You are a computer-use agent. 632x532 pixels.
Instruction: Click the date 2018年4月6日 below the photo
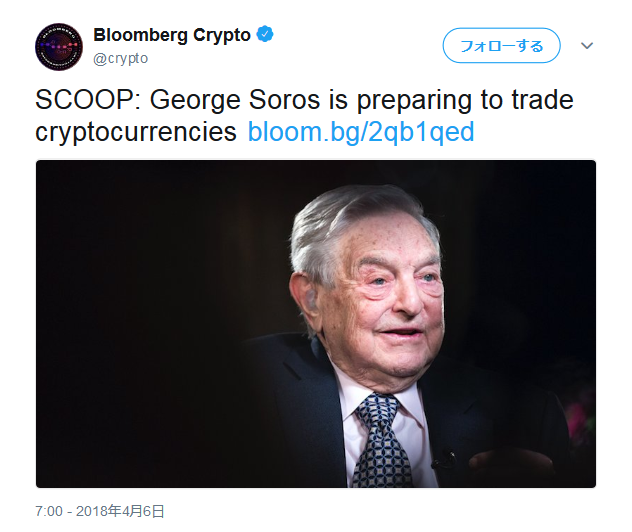pyautogui.click(x=120, y=511)
